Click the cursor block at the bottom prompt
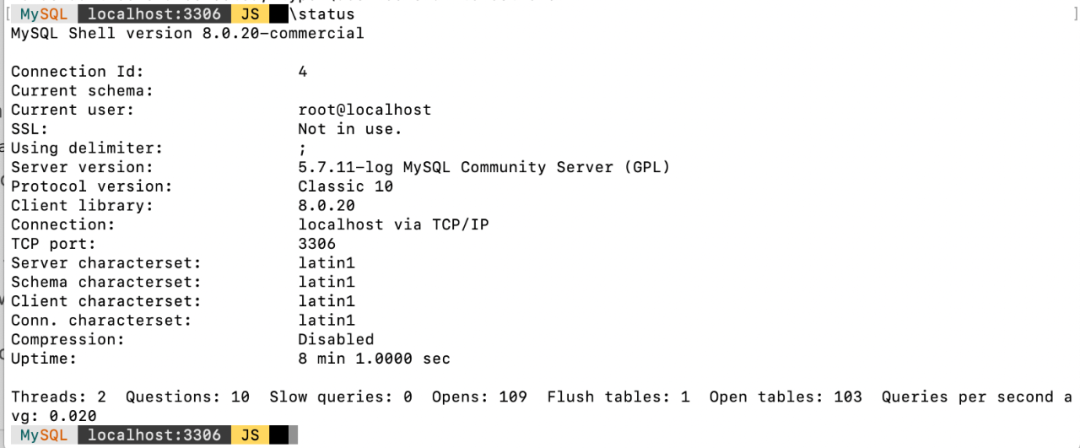Screen dimensions: 1080x448 tap(279, 435)
